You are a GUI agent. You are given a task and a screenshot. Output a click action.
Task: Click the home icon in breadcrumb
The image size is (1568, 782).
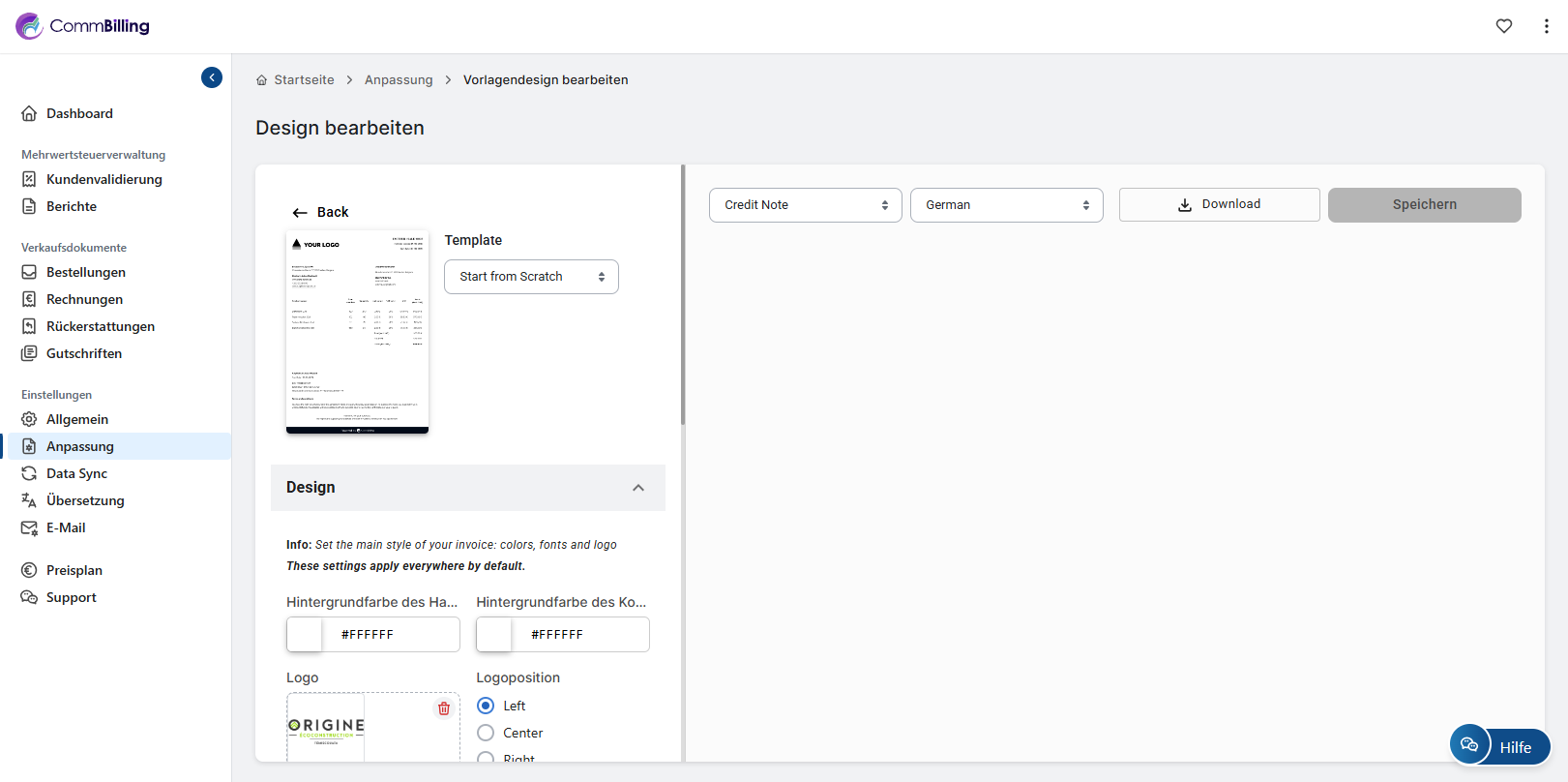pyautogui.click(x=261, y=80)
